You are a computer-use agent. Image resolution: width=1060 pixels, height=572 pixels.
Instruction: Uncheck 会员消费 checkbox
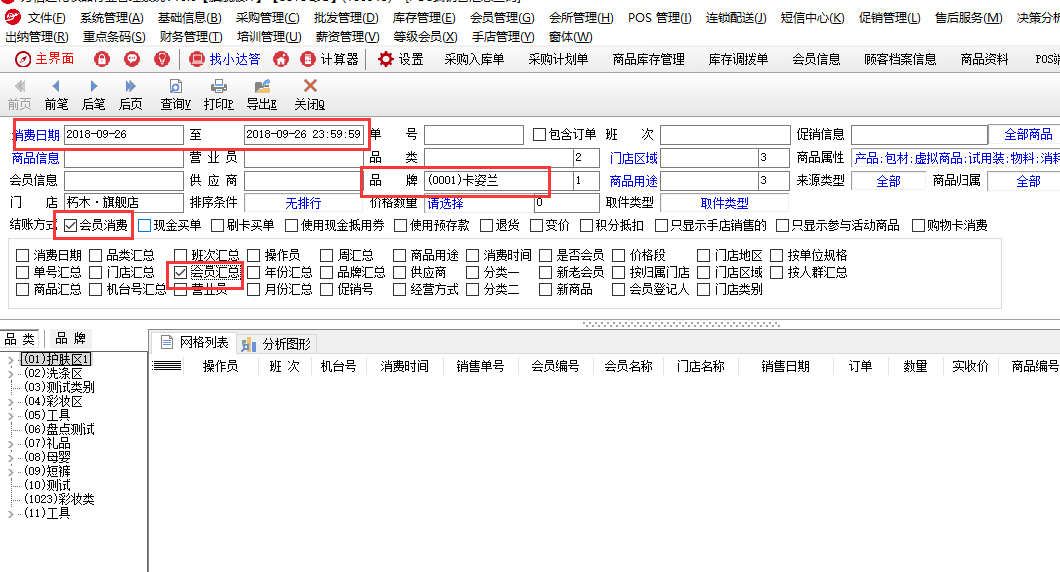click(70, 226)
